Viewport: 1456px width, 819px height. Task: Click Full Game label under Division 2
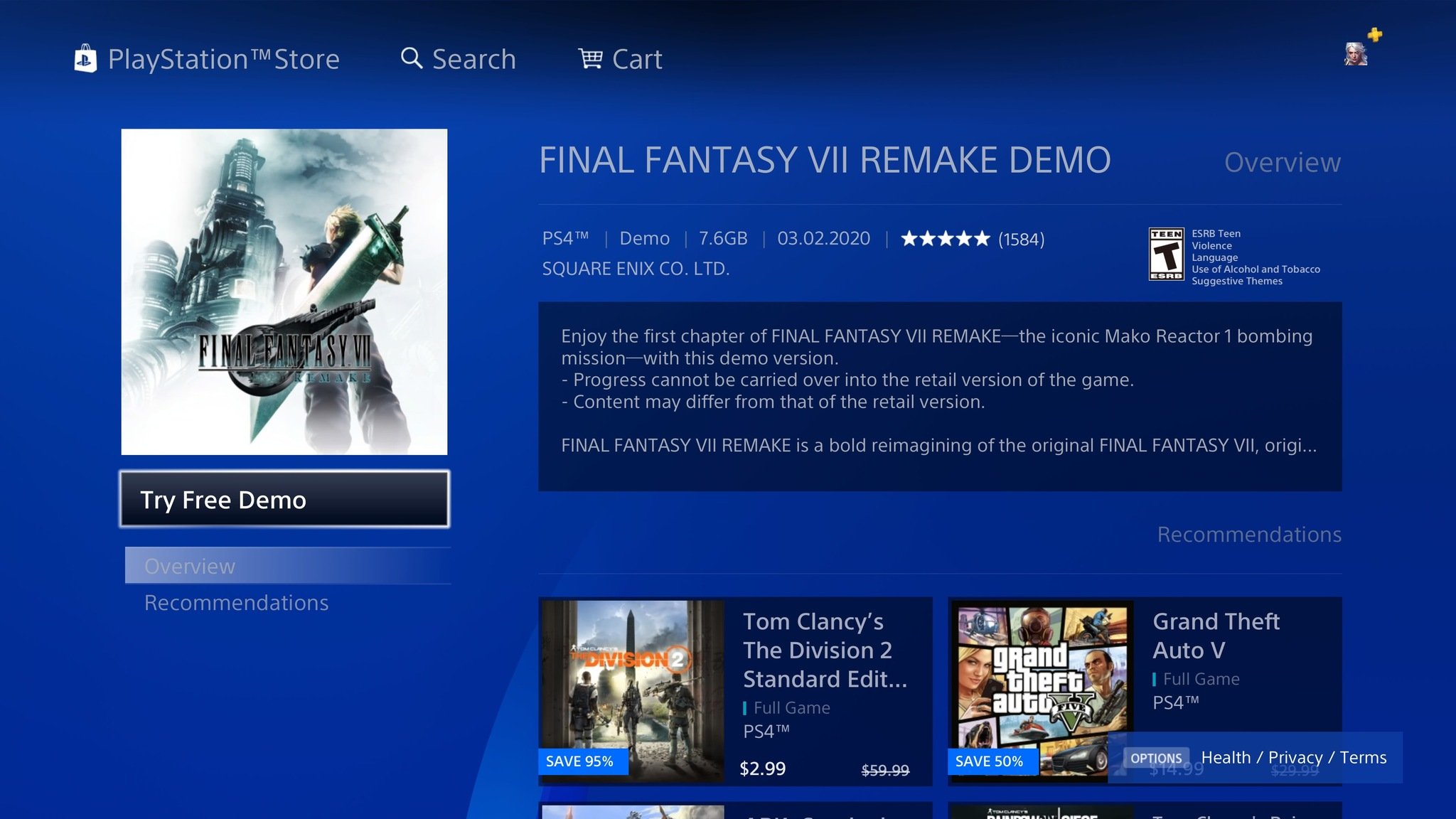click(x=792, y=708)
